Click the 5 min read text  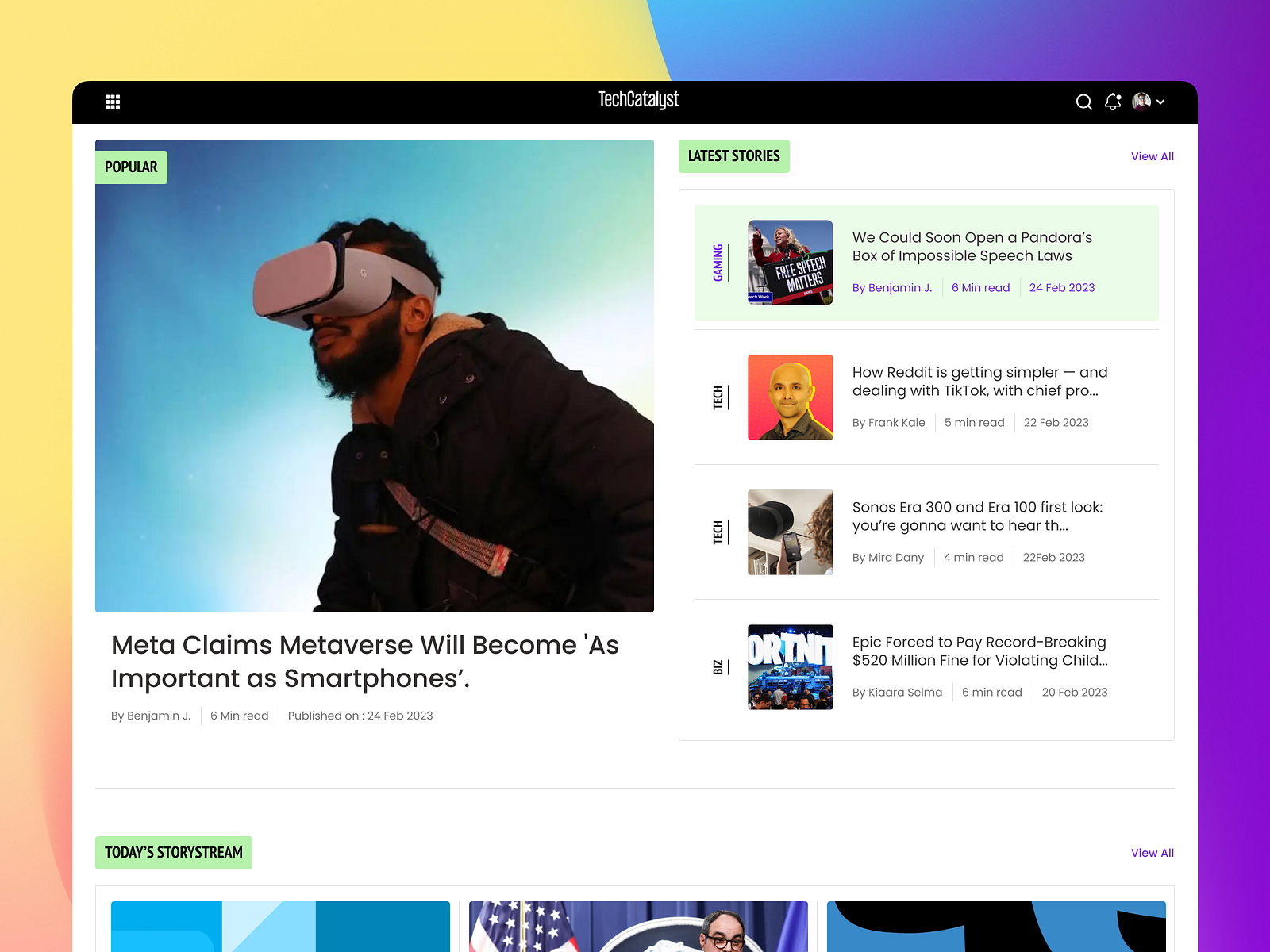tap(975, 423)
